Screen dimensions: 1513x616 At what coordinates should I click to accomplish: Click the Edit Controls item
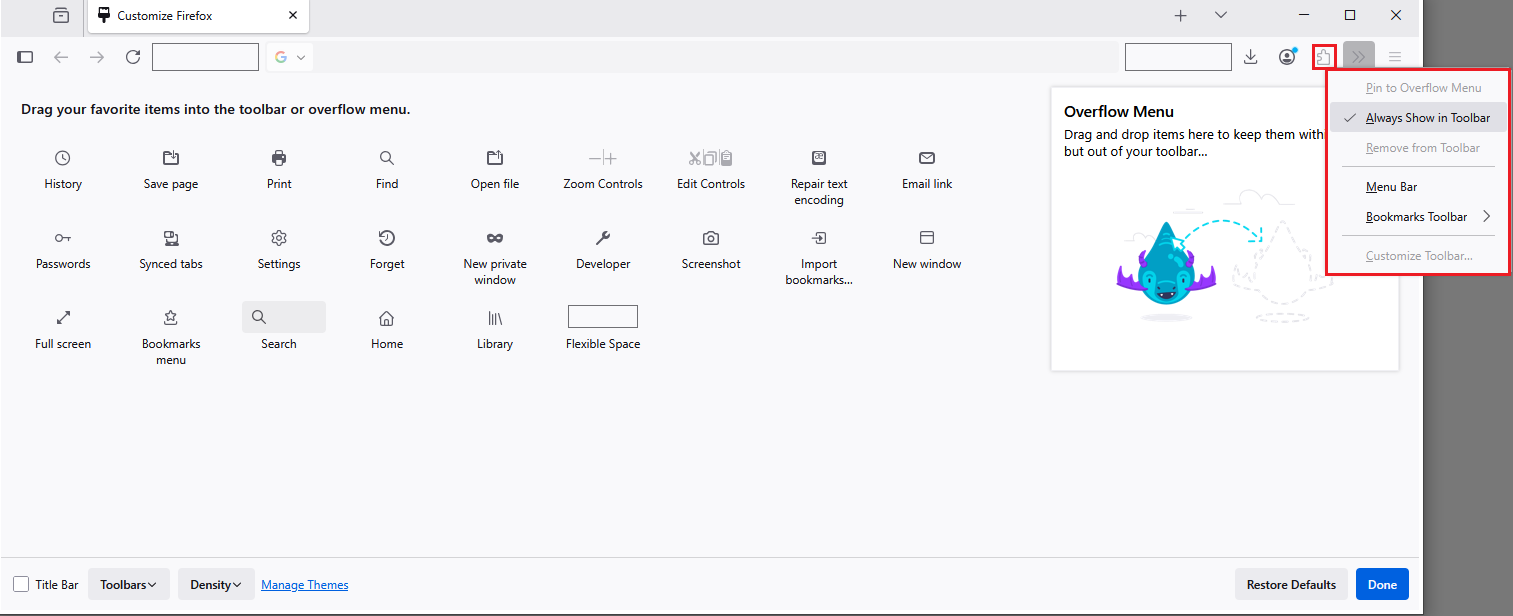pyautogui.click(x=711, y=170)
